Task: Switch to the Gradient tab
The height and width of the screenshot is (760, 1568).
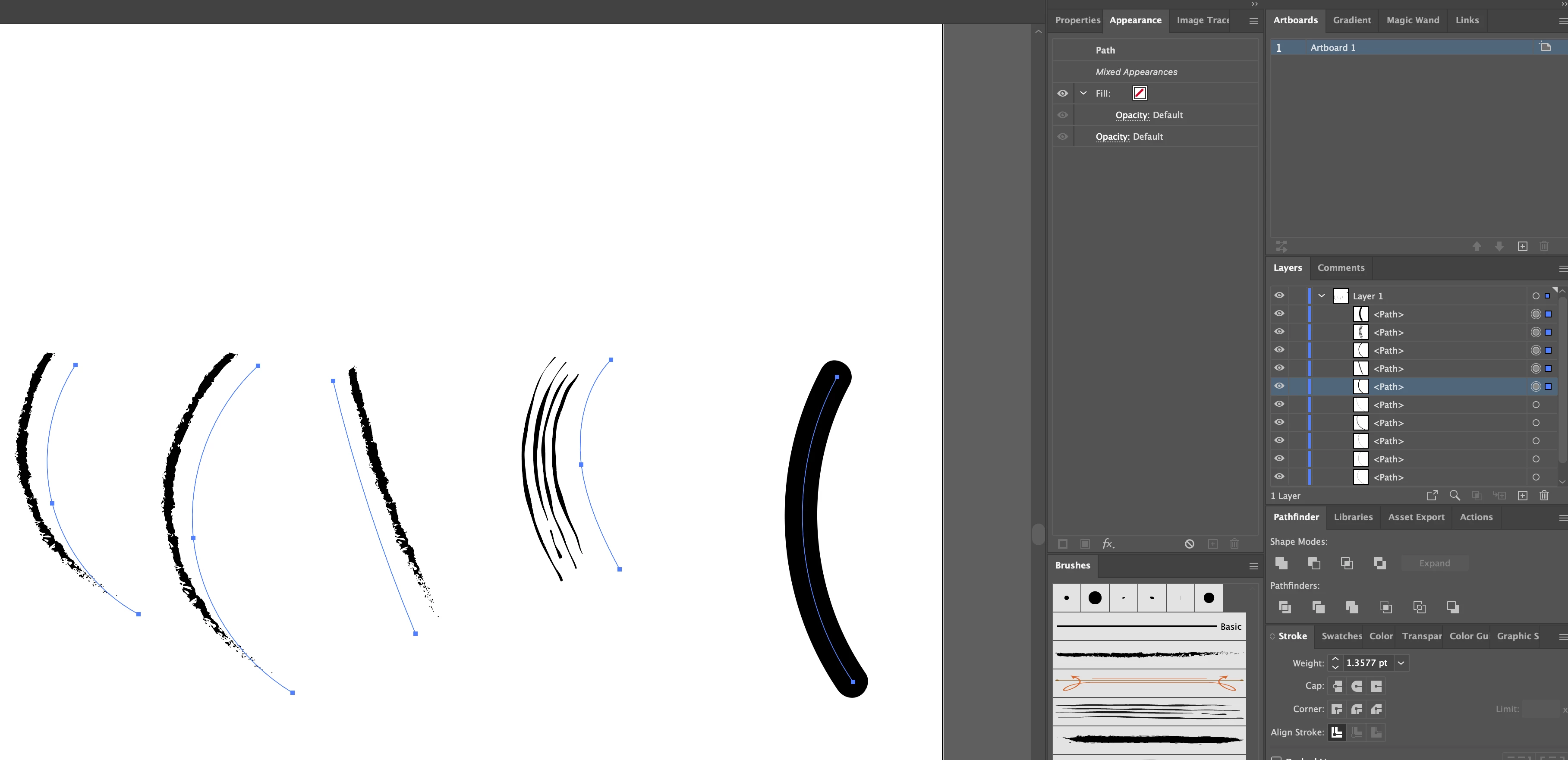Action: coord(1351,20)
